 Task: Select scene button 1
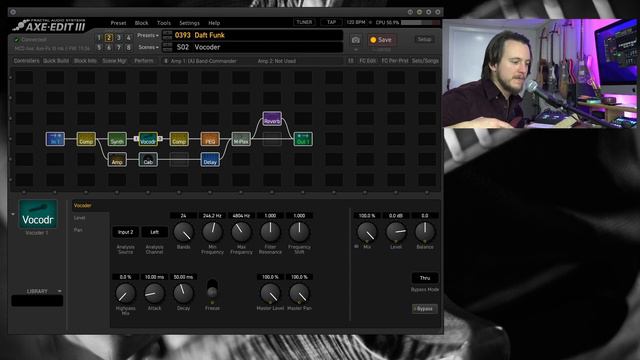coord(99,38)
